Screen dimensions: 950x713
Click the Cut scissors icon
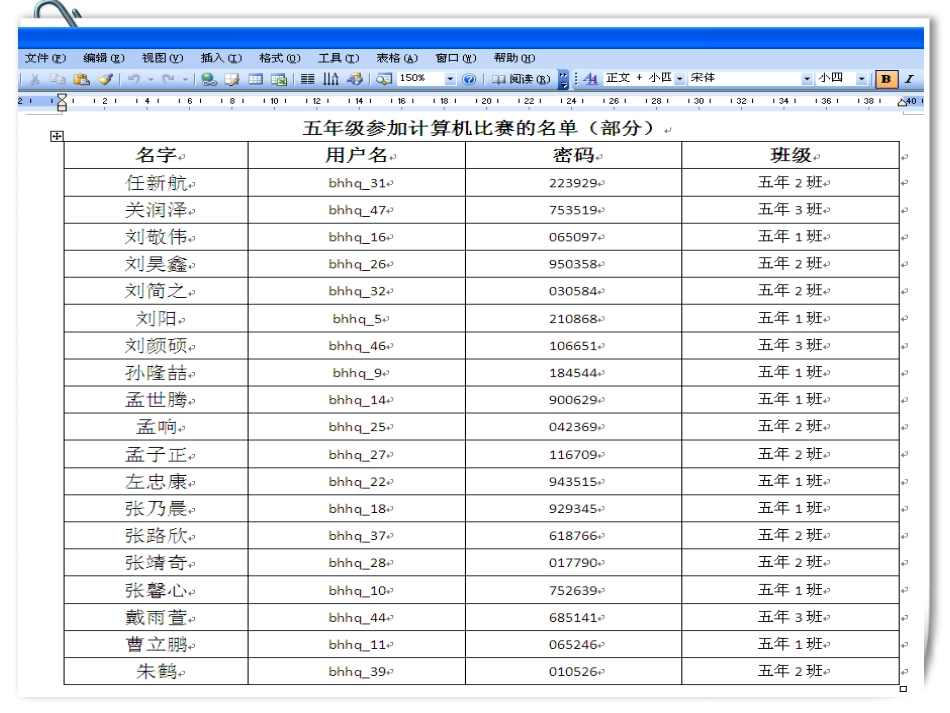click(35, 79)
